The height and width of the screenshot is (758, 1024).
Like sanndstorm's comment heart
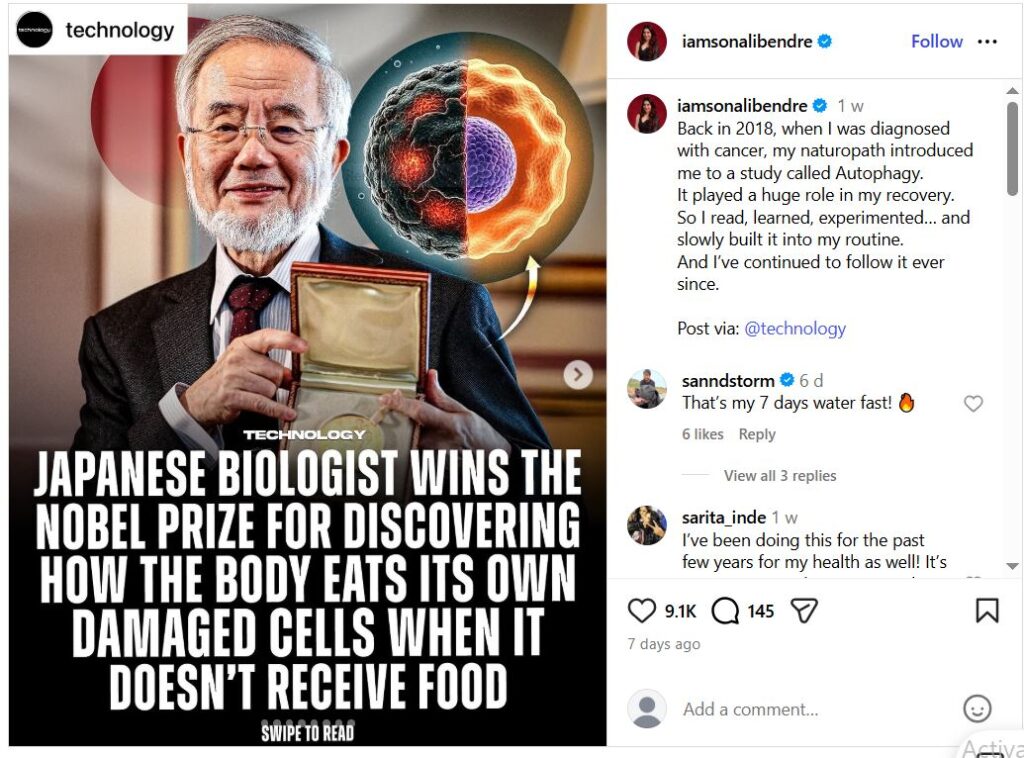[x=973, y=403]
